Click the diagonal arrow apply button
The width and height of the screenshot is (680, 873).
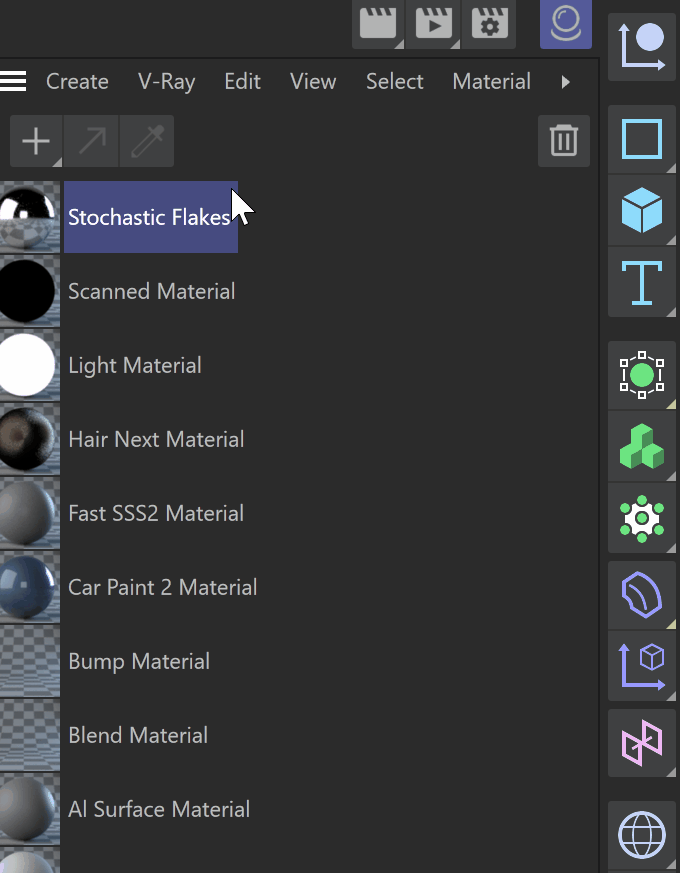pyautogui.click(x=91, y=141)
